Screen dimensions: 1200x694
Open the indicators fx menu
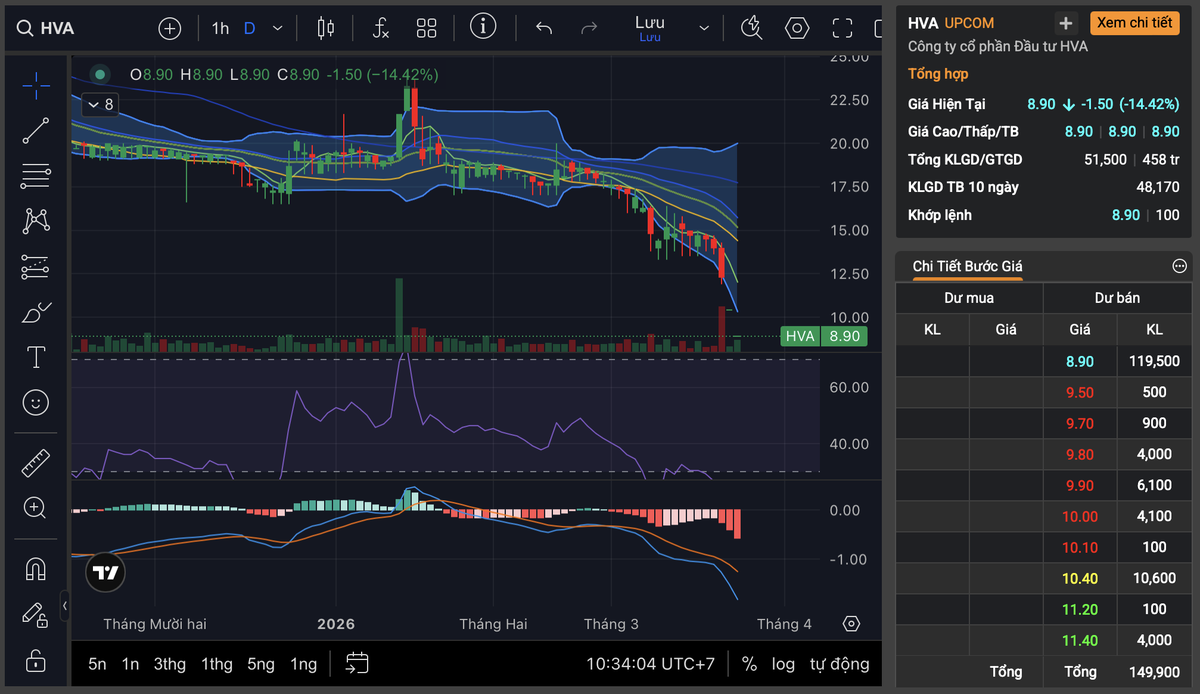pos(380,28)
